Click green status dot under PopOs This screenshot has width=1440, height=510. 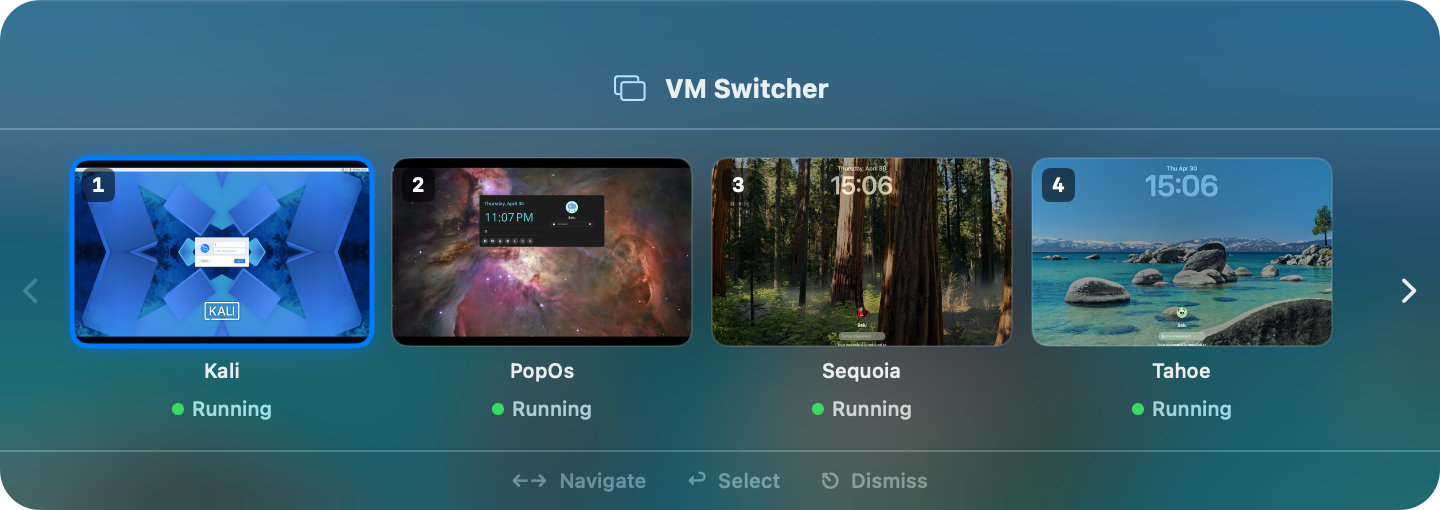coord(498,409)
